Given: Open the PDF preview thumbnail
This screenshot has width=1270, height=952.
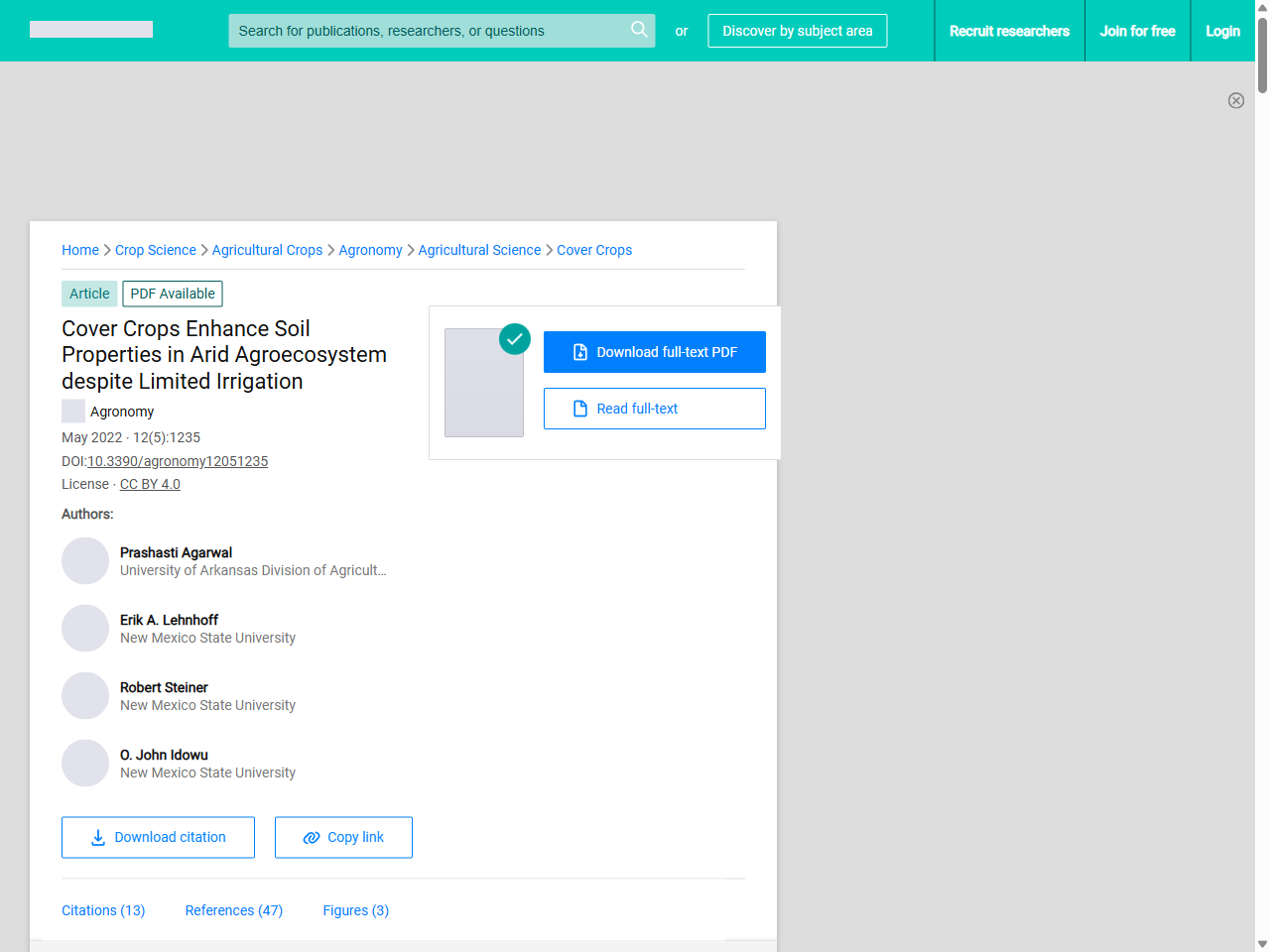Looking at the screenshot, I should click(x=484, y=383).
